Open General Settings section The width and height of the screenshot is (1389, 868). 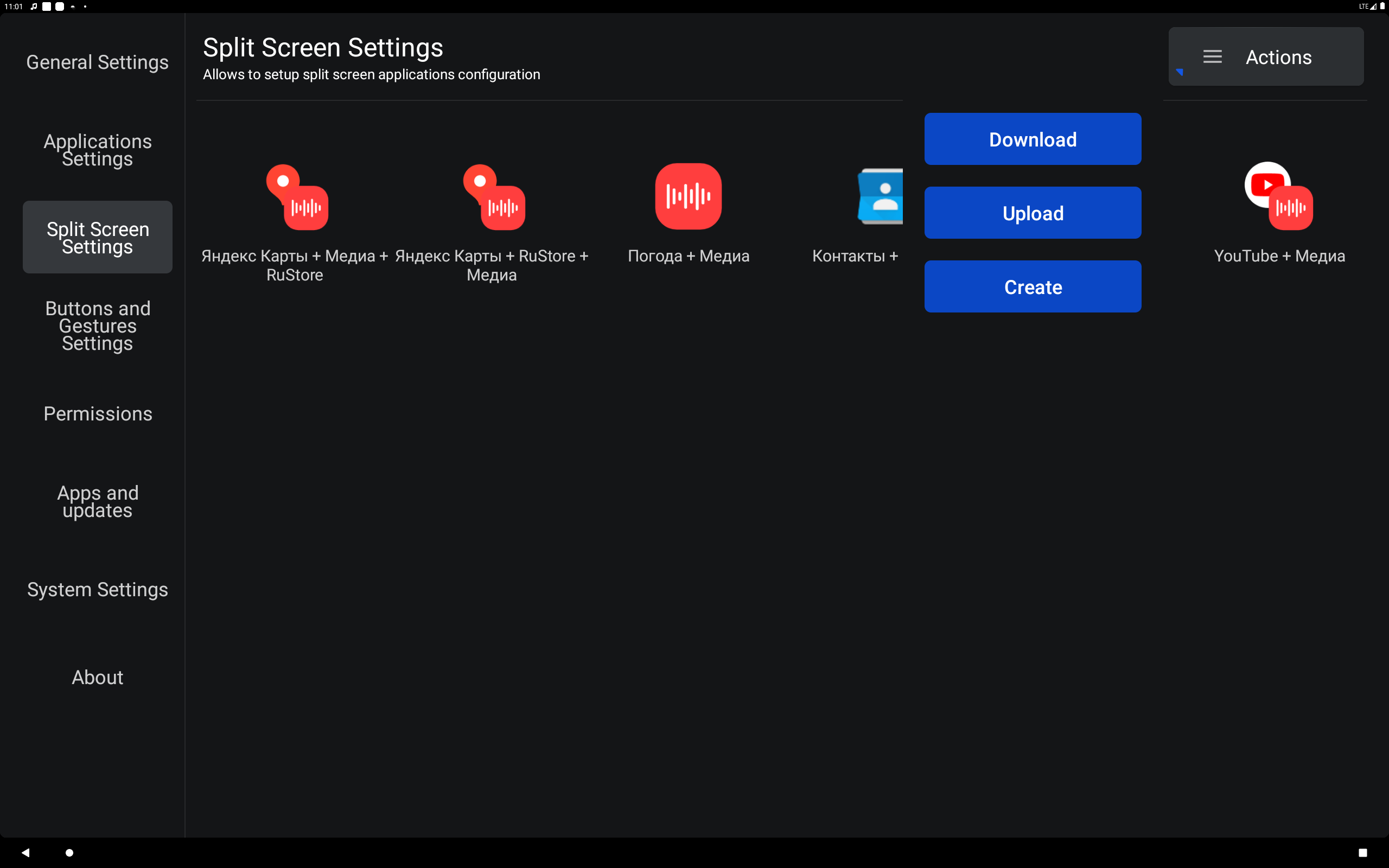tap(98, 62)
